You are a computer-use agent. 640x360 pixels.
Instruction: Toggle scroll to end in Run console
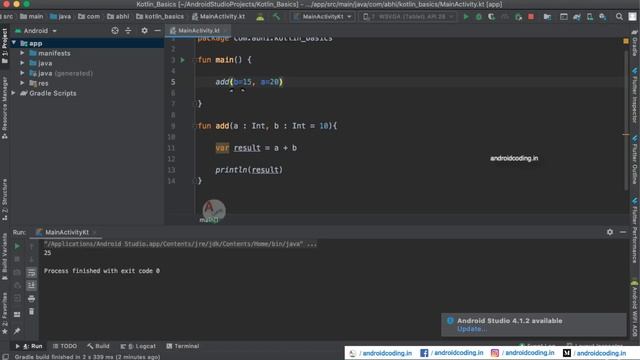click(31, 285)
